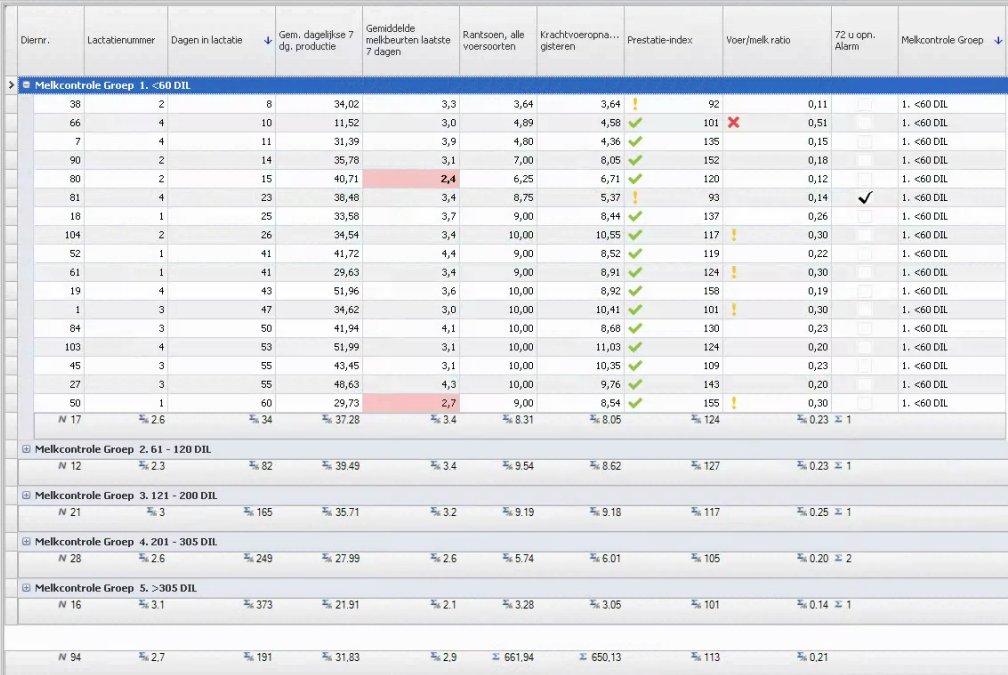Click green checkmark in row of animal 19
Image resolution: width=1008 pixels, height=675 pixels.
coord(635,291)
